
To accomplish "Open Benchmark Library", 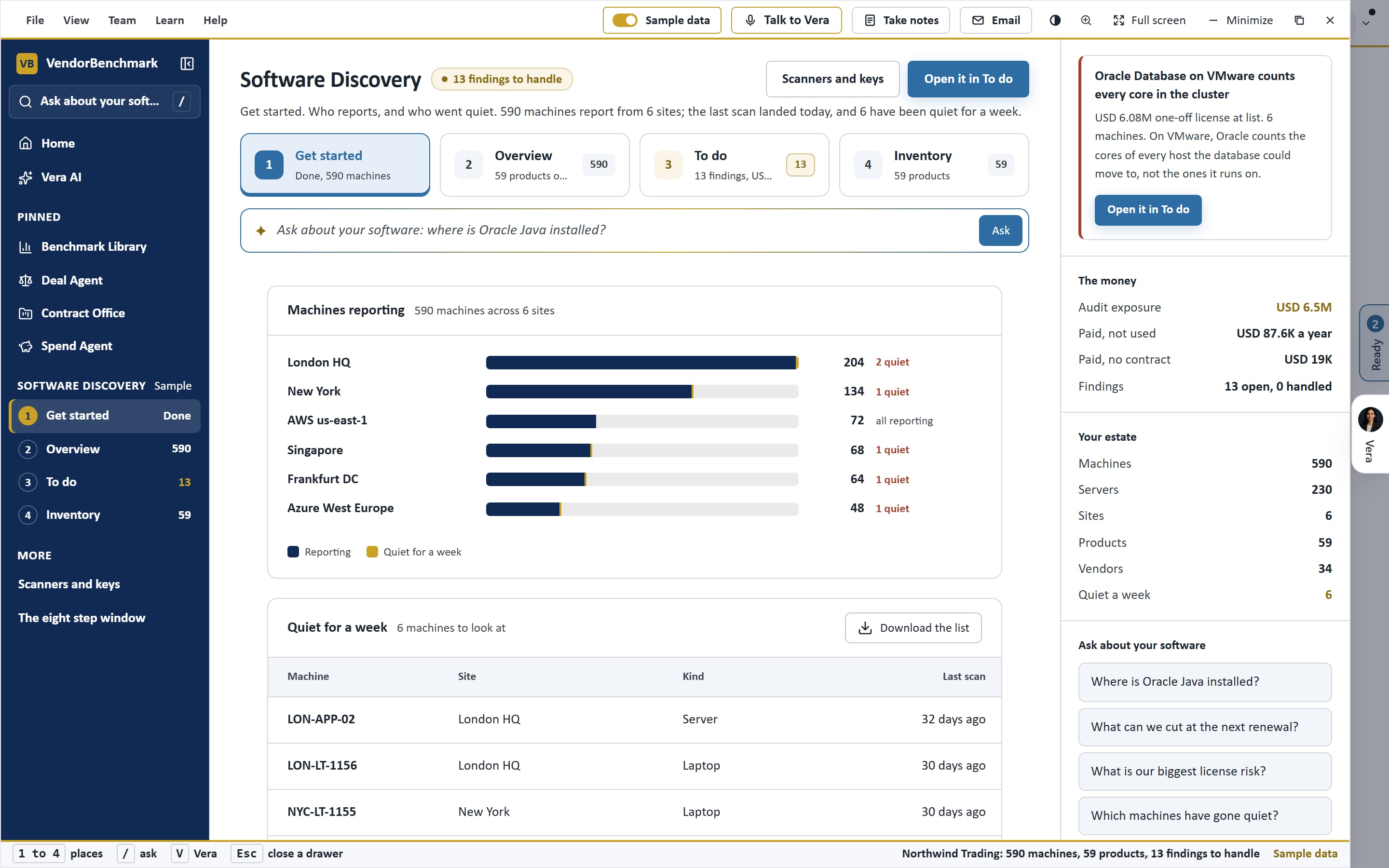I will point(105,247).
